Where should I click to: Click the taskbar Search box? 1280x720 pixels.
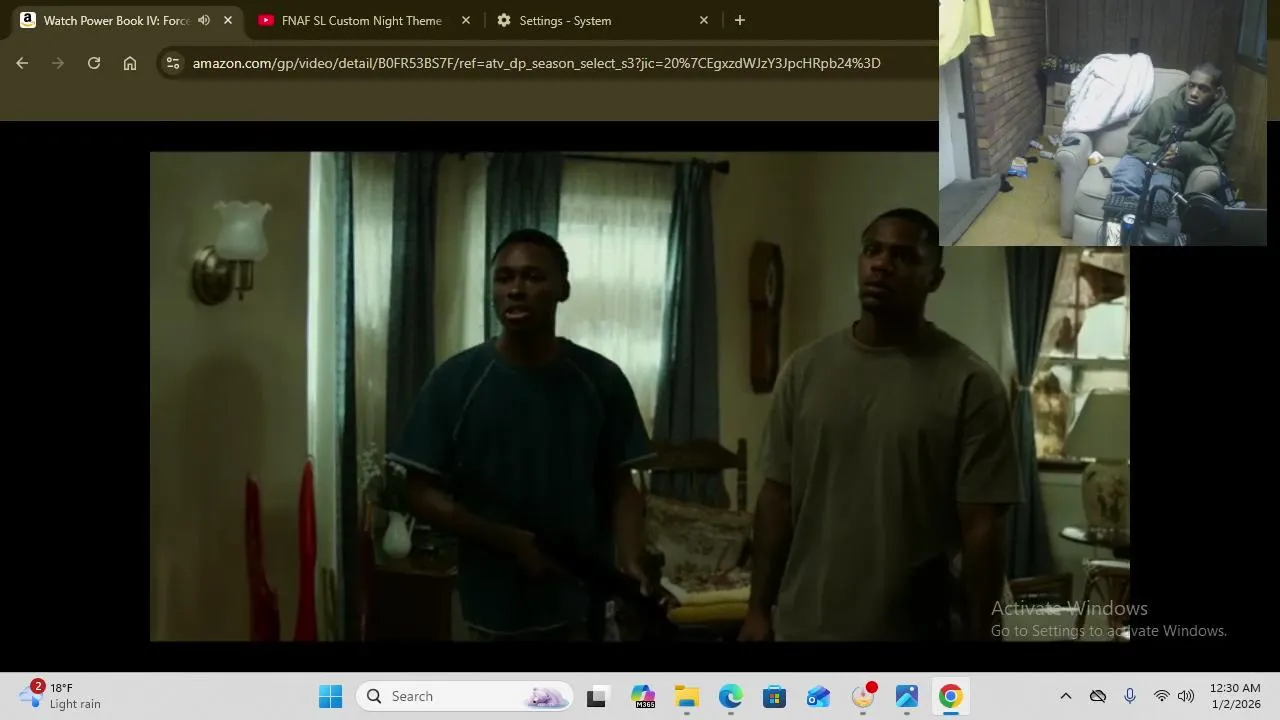(x=465, y=696)
